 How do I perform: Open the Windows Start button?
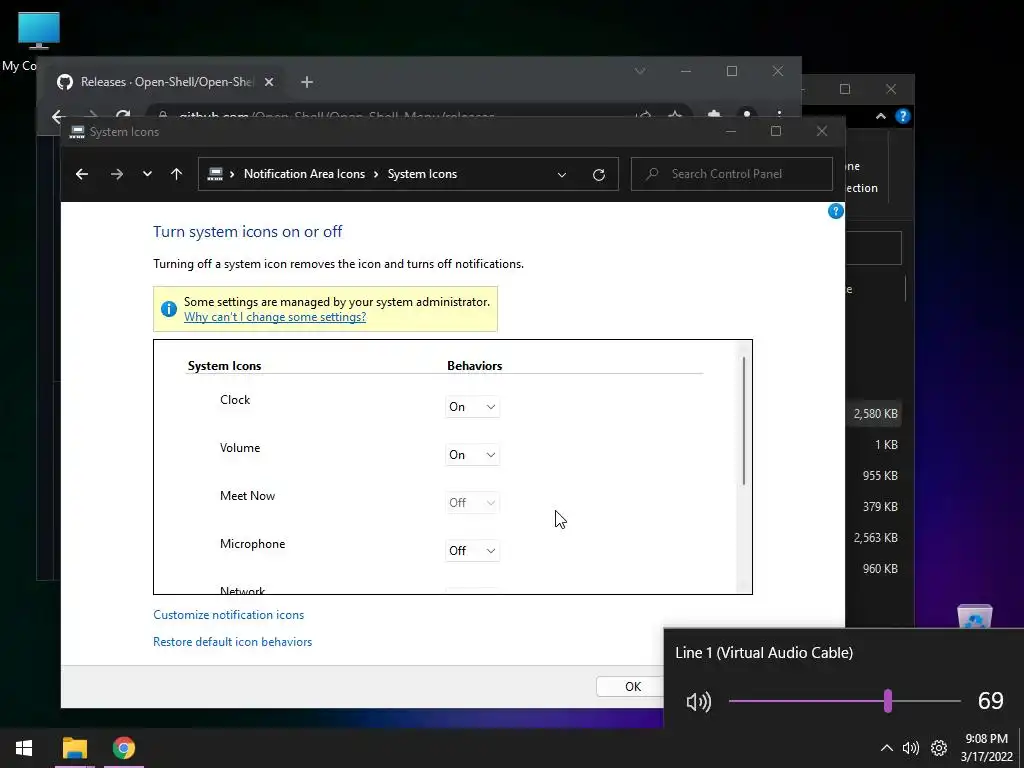click(24, 748)
